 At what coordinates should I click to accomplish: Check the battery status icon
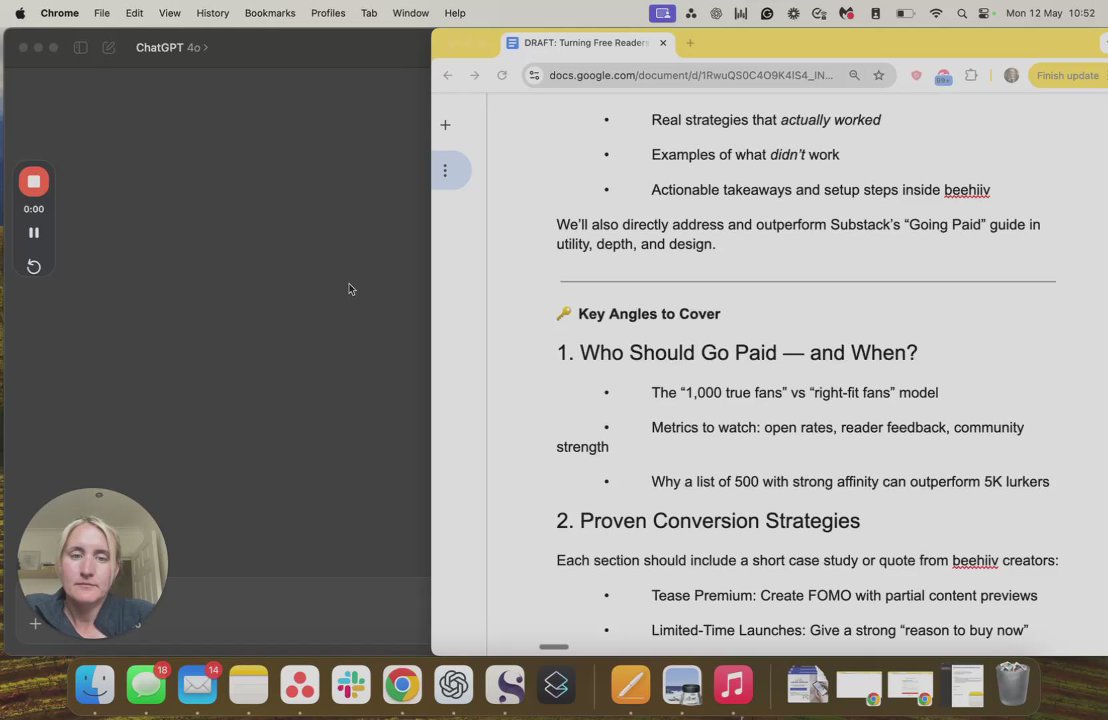click(x=905, y=13)
